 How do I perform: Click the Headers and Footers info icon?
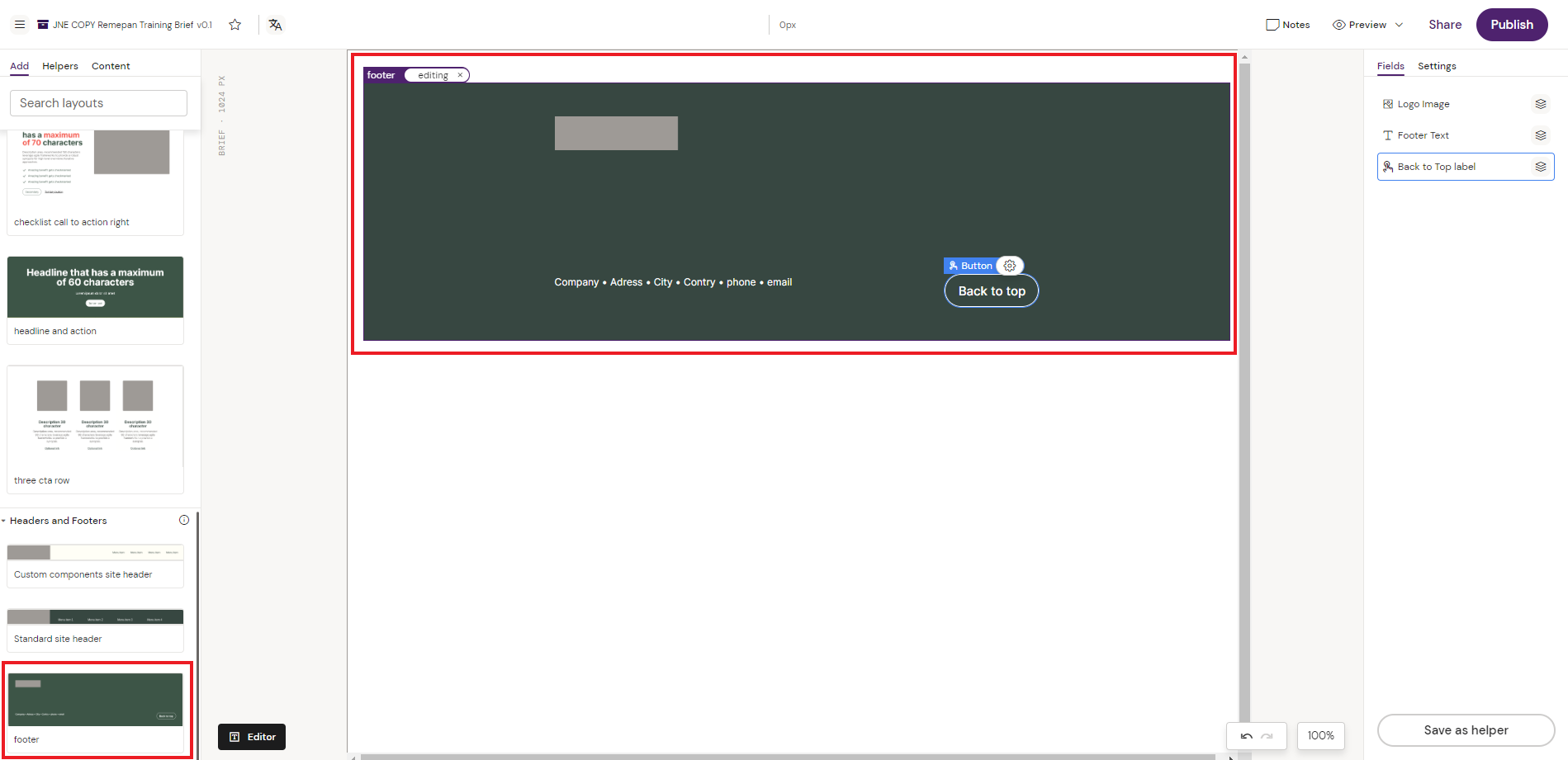pos(183,520)
